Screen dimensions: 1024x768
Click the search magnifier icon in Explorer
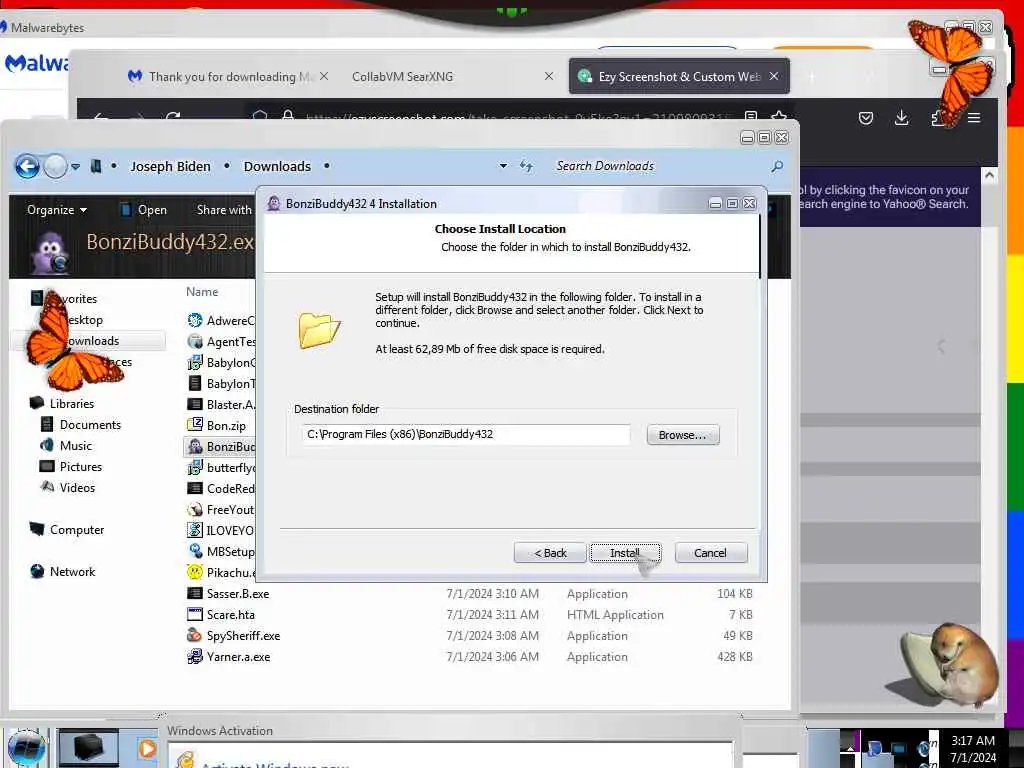coord(777,167)
